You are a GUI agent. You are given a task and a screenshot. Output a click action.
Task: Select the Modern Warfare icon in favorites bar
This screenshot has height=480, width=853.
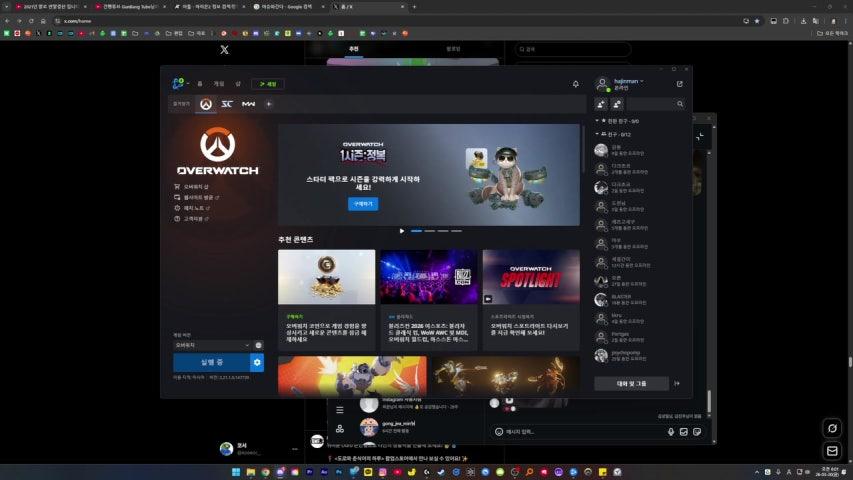(248, 104)
